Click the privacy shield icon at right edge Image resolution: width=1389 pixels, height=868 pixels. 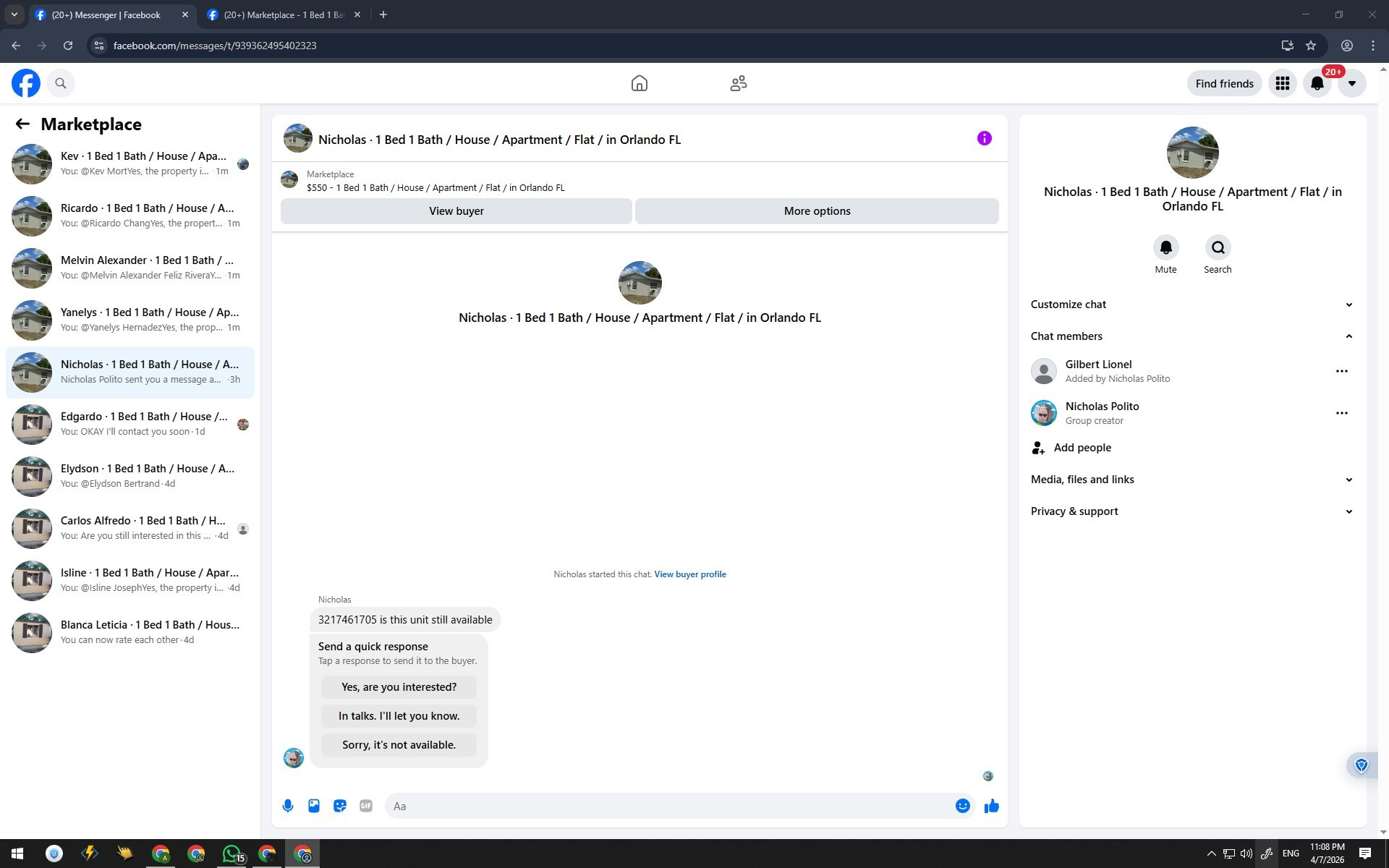(1361, 765)
